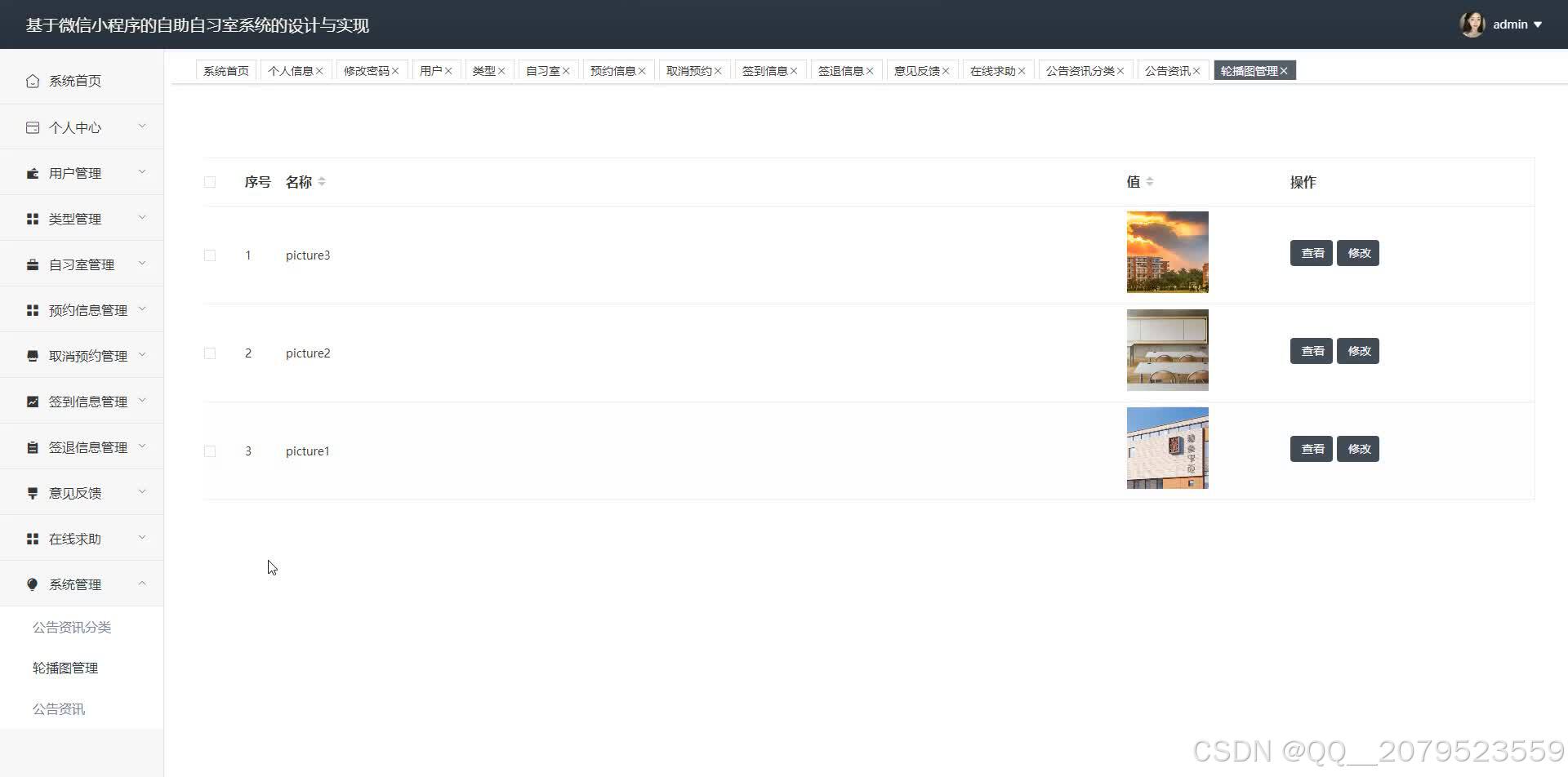Toggle the select-all checkbox in table header

click(x=210, y=182)
